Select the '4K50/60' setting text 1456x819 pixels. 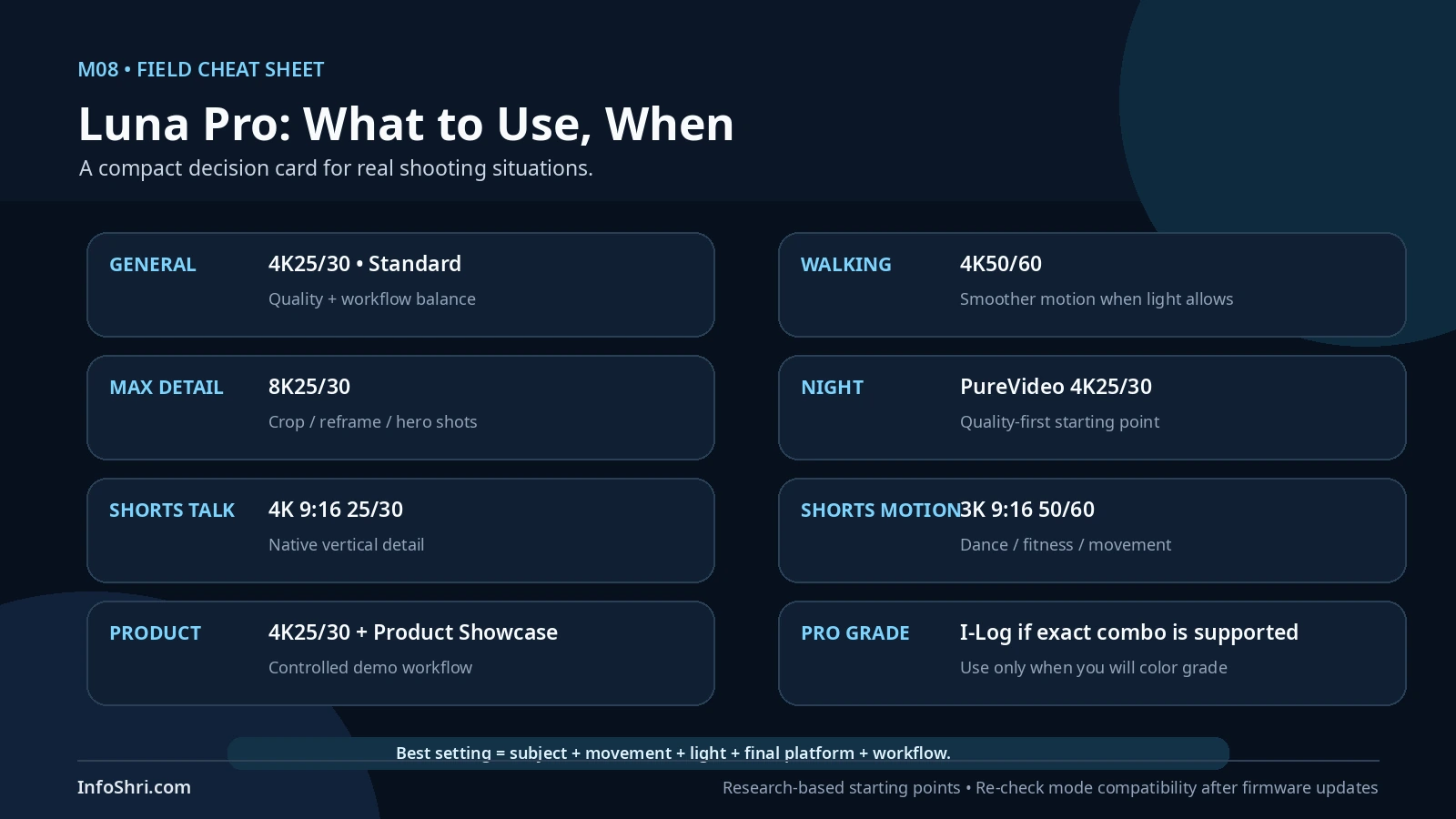pos(1001,264)
